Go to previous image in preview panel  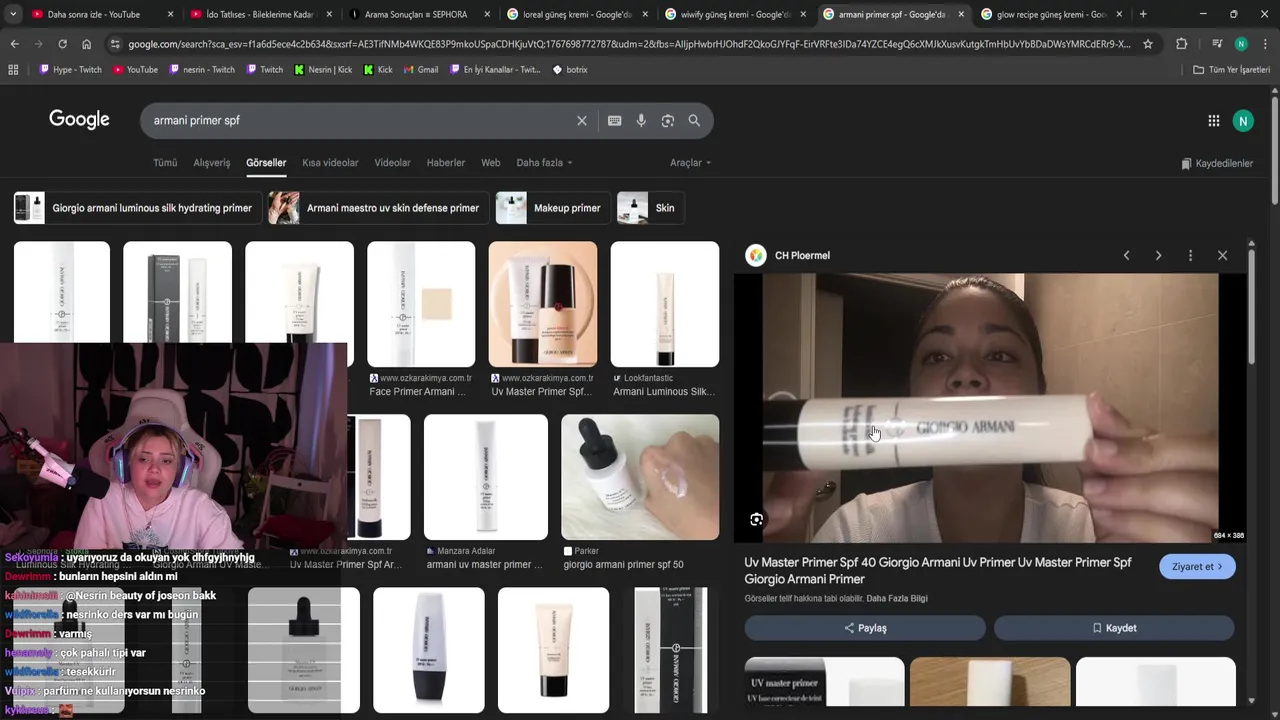pos(1126,256)
